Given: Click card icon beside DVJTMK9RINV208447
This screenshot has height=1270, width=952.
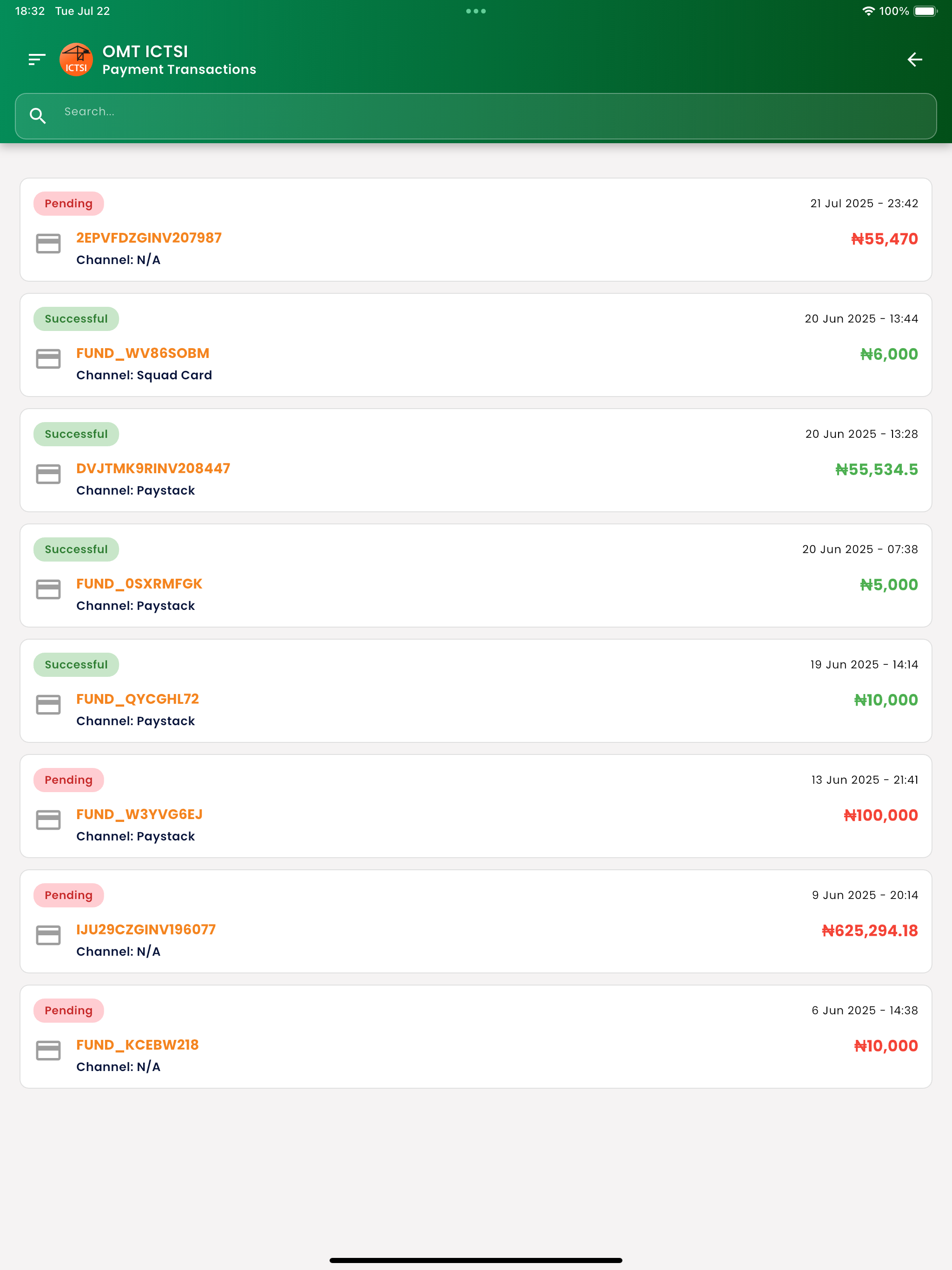Looking at the screenshot, I should point(48,474).
